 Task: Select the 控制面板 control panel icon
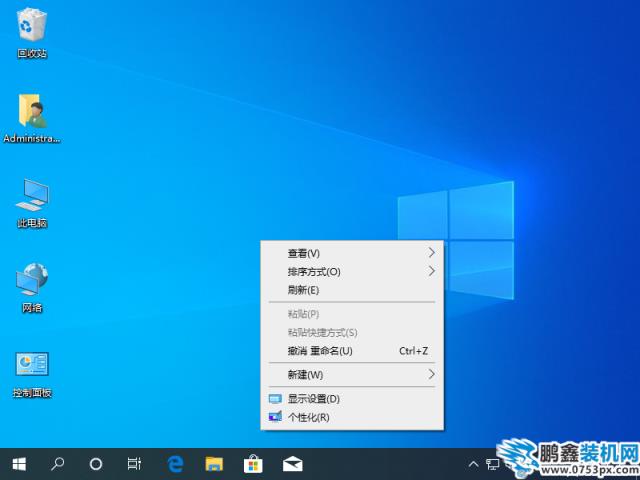coord(32,364)
